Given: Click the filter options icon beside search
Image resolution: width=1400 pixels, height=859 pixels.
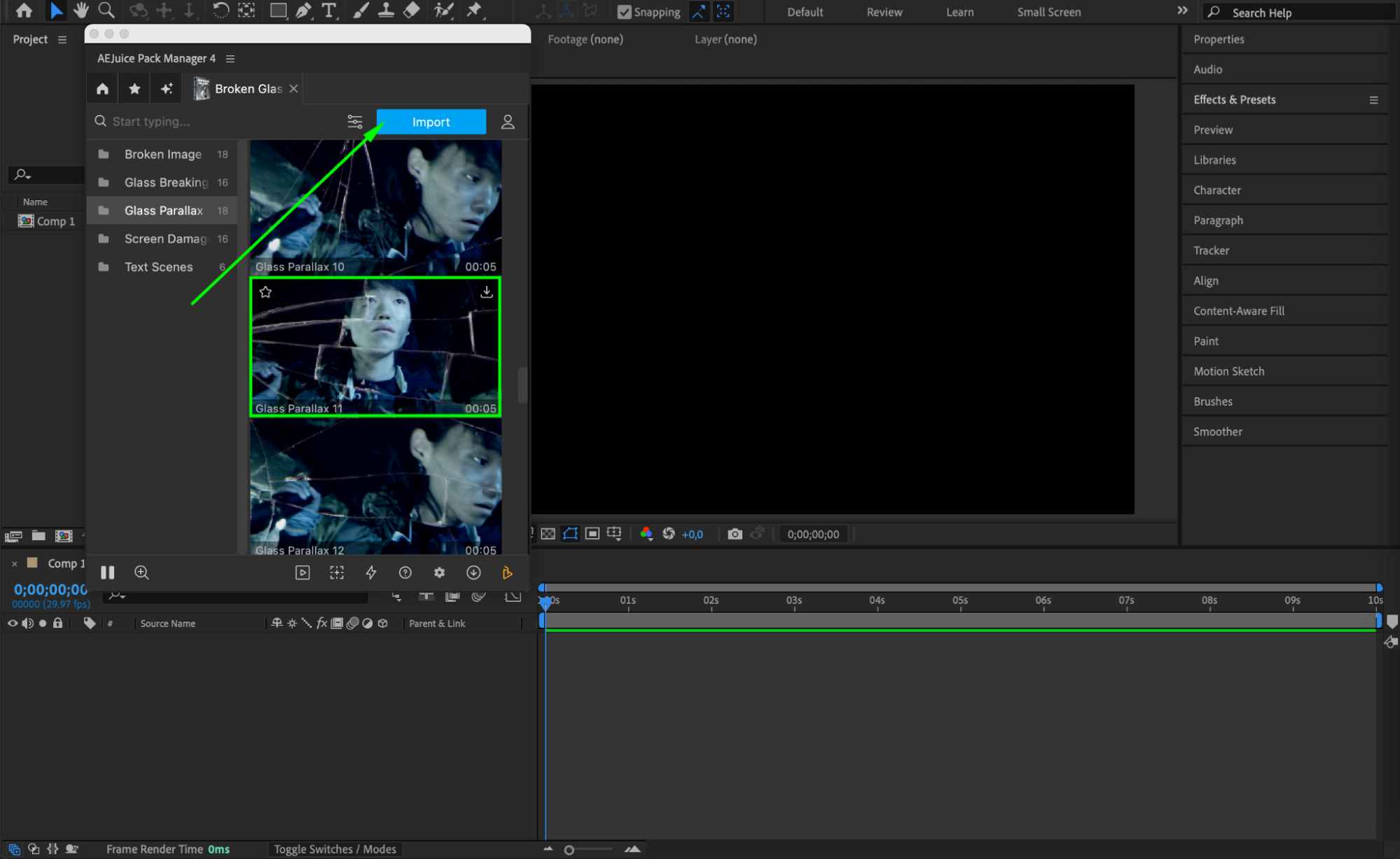Looking at the screenshot, I should pyautogui.click(x=355, y=122).
